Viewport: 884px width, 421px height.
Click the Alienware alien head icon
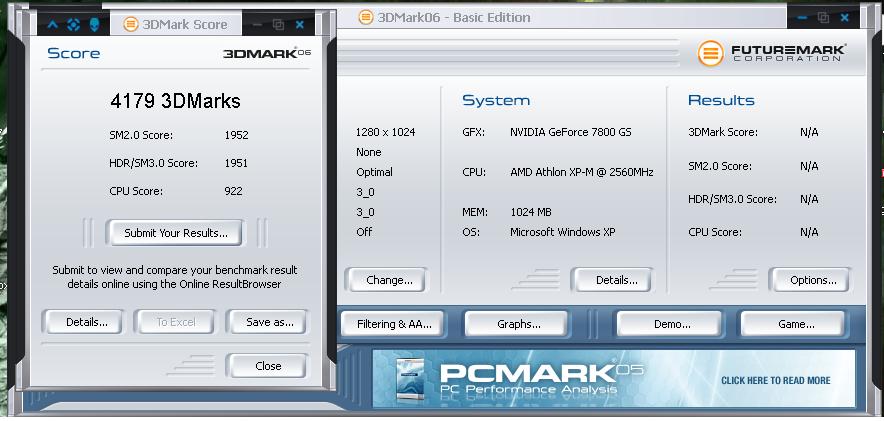click(94, 24)
